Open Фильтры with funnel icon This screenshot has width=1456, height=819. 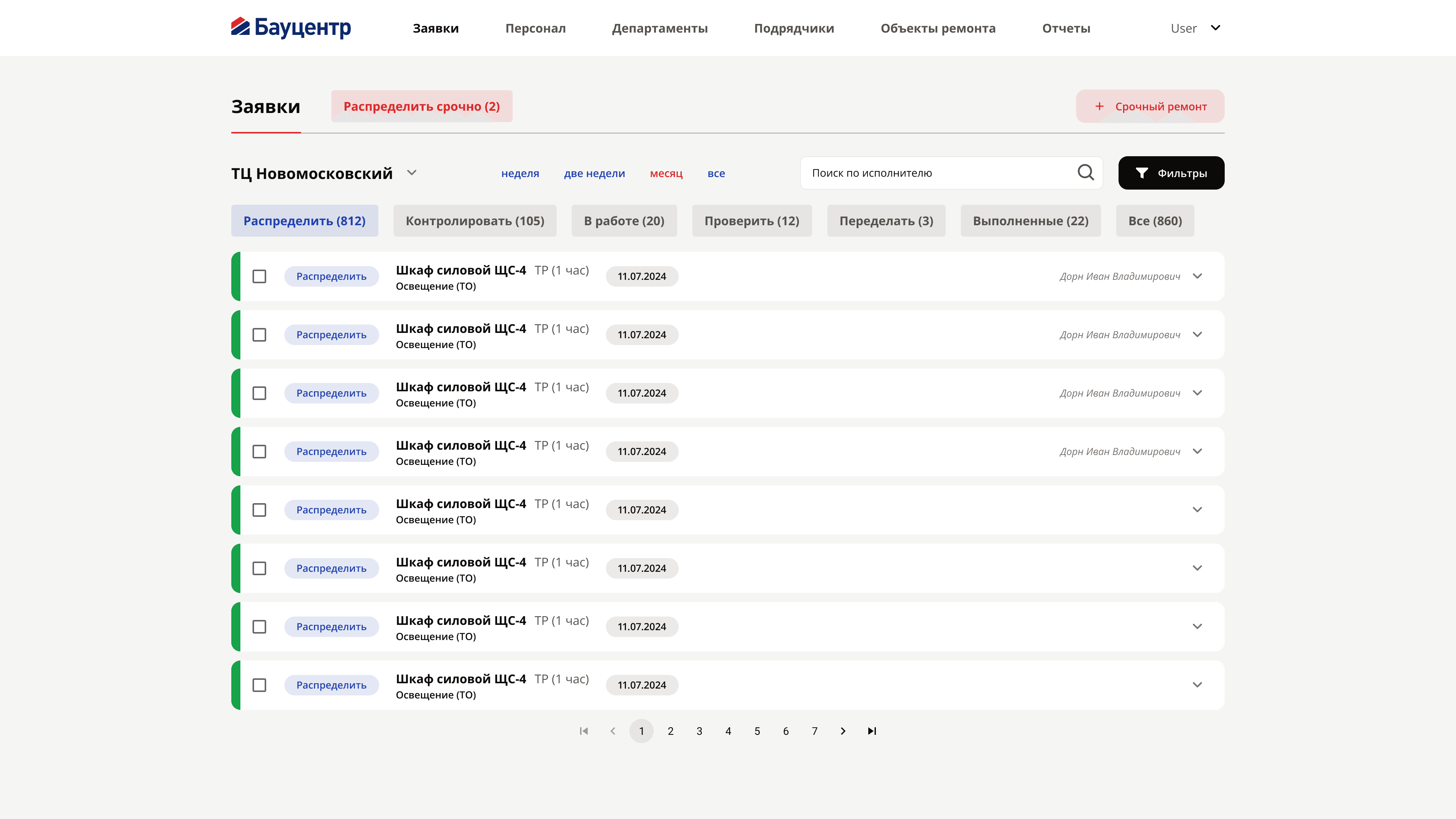(x=1171, y=173)
